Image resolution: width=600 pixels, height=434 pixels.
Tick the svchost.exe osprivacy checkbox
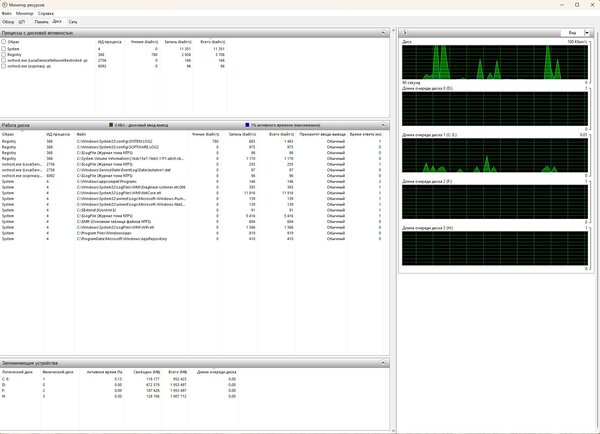(3, 66)
